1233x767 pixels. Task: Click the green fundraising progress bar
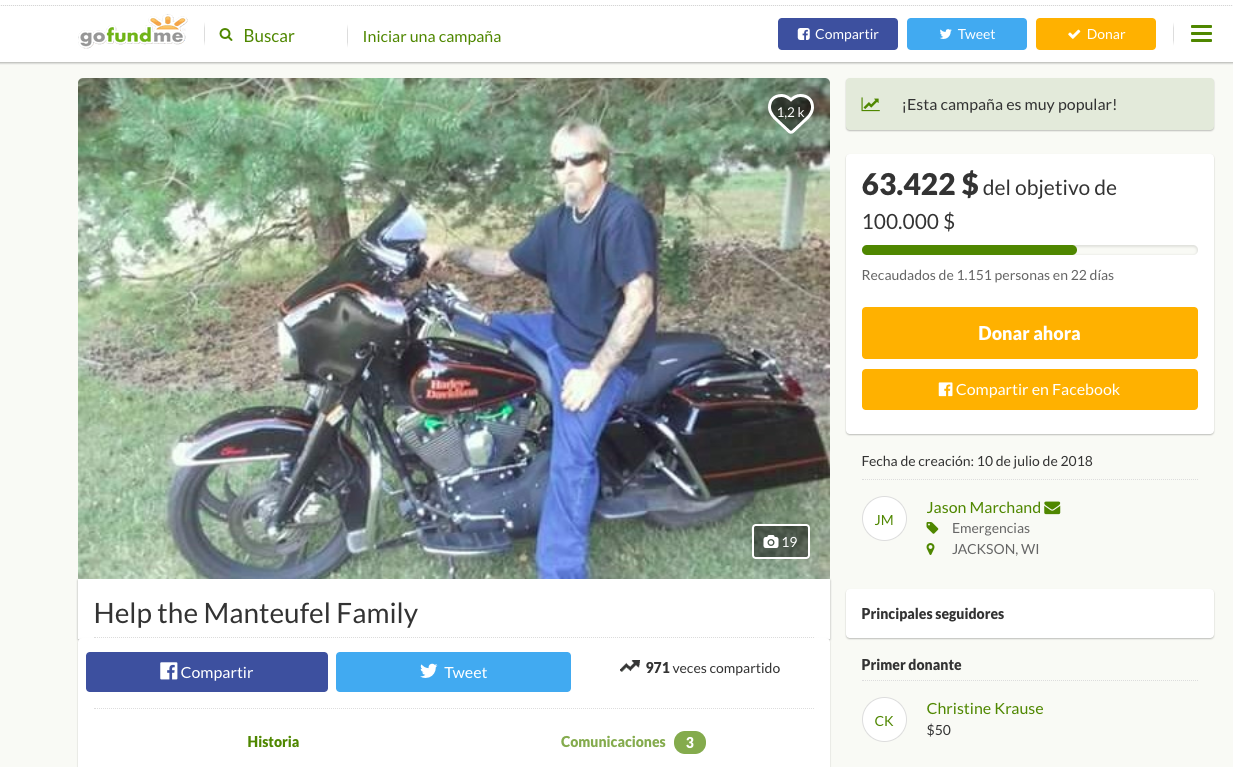coord(968,249)
